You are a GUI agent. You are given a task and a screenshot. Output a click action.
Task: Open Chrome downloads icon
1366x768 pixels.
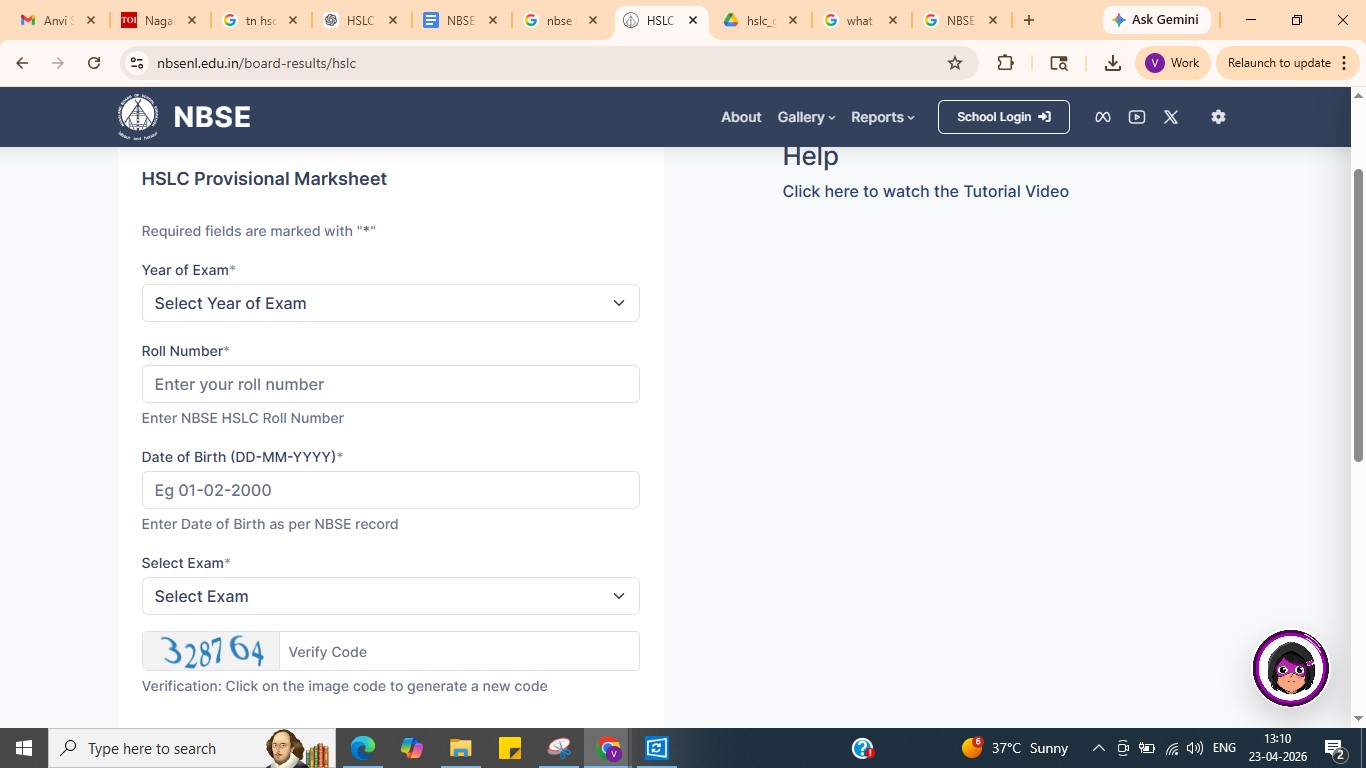pos(1112,63)
